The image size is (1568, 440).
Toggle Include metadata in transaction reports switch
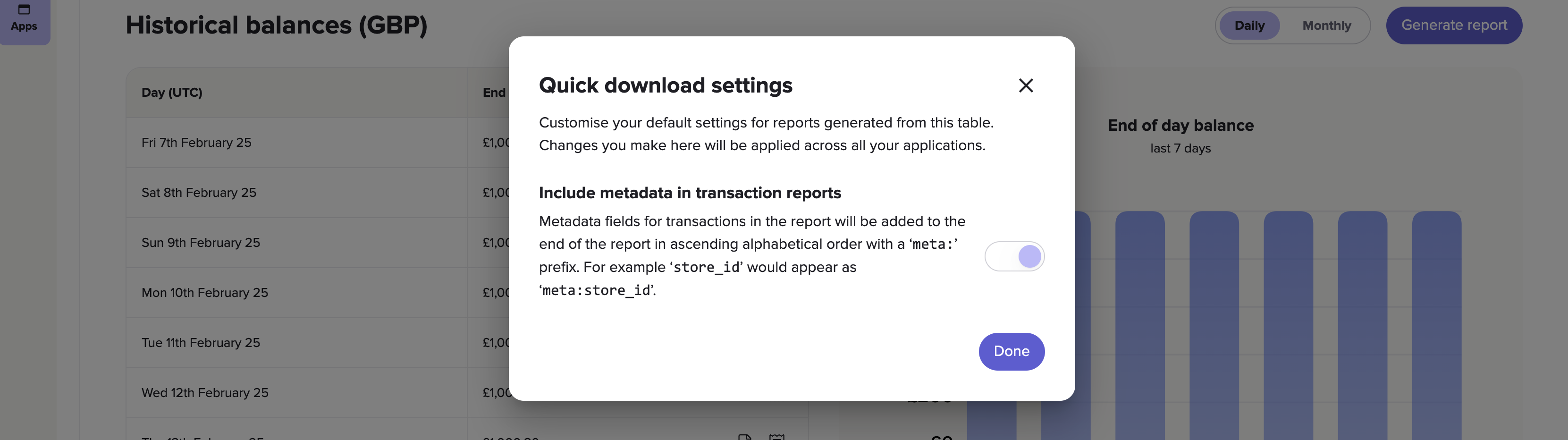1014,256
